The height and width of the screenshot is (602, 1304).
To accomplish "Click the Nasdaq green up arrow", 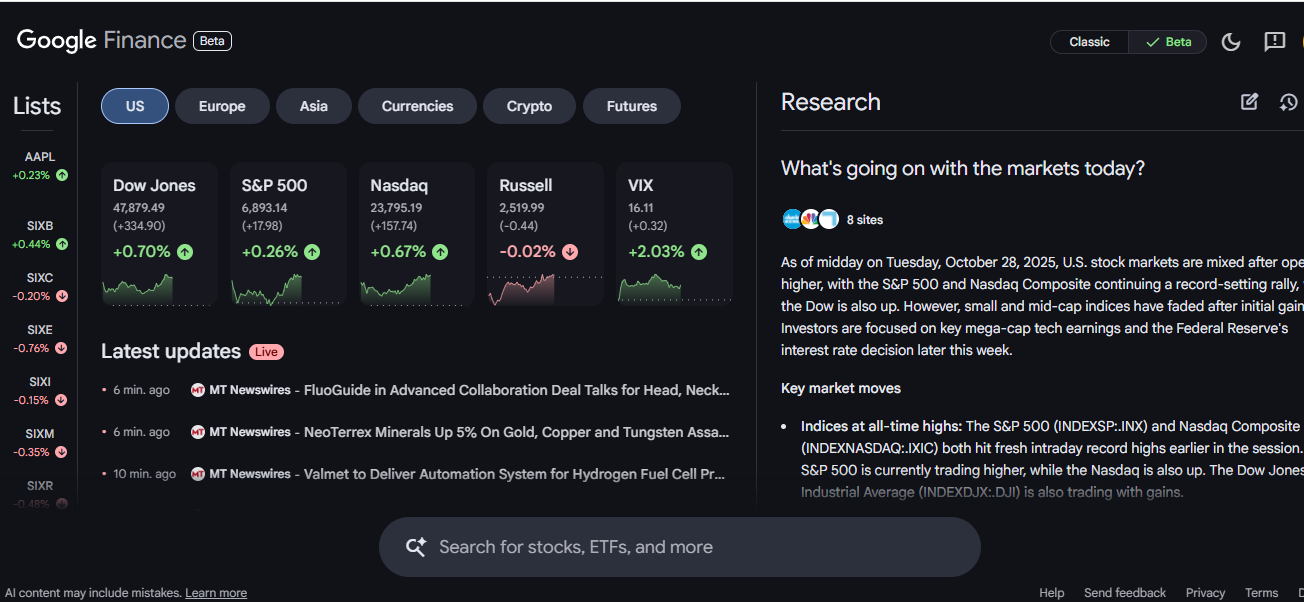I will (x=440, y=252).
